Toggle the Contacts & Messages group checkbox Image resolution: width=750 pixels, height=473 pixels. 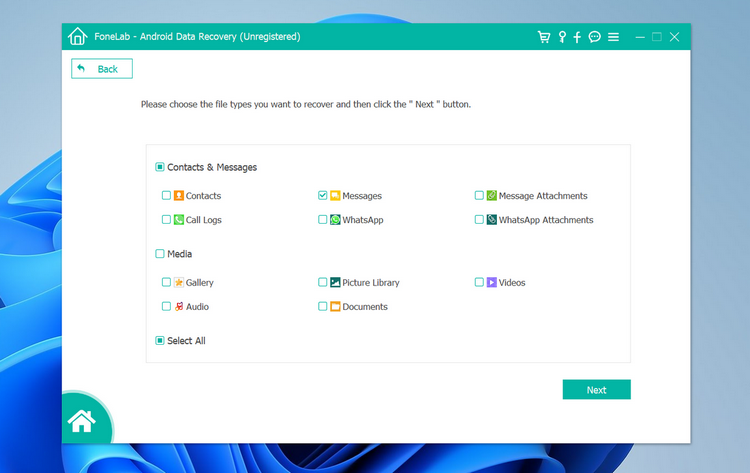point(160,167)
